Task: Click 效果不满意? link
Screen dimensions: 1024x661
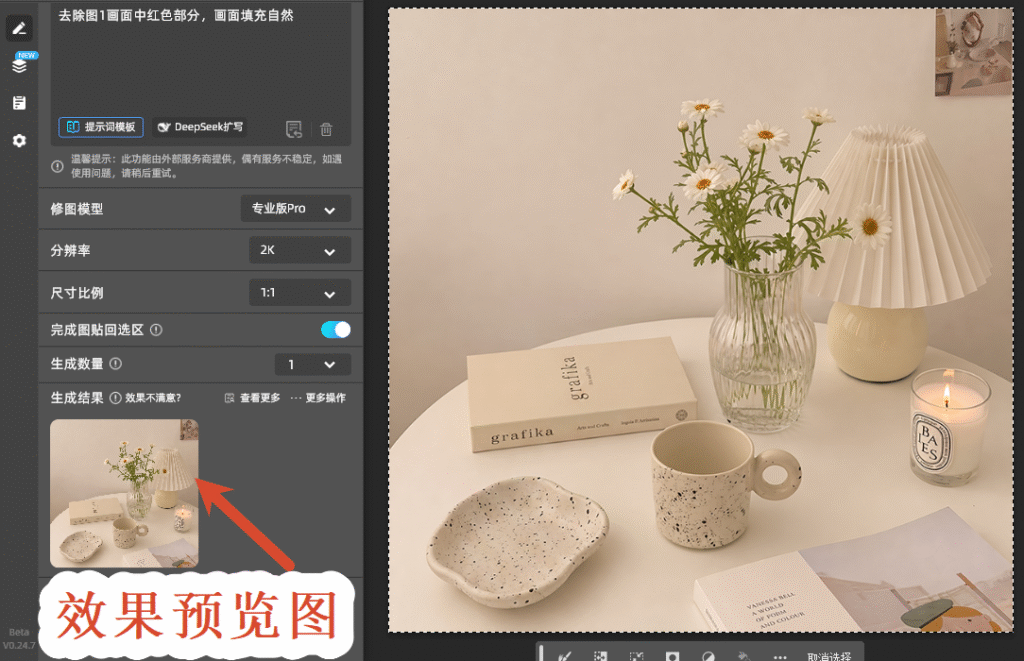Action: coord(153,398)
